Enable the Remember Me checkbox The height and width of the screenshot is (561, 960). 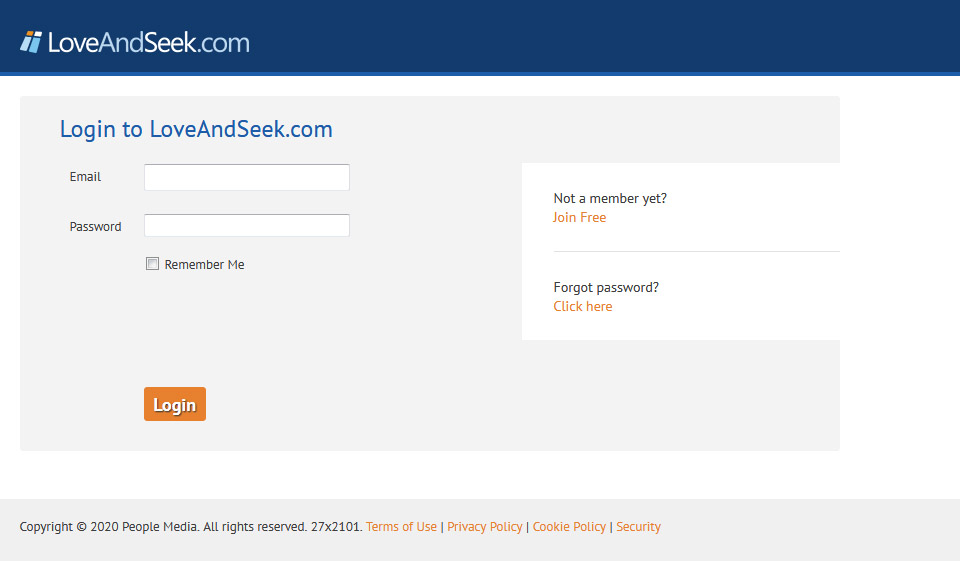click(x=153, y=264)
